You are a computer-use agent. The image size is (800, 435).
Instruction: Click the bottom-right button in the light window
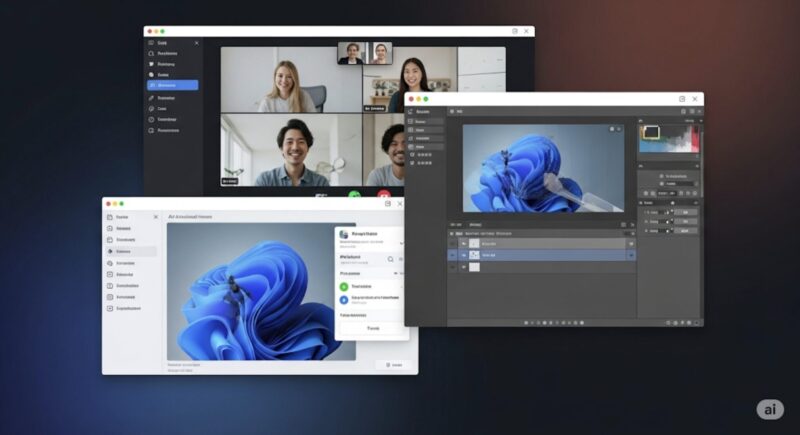pos(393,365)
